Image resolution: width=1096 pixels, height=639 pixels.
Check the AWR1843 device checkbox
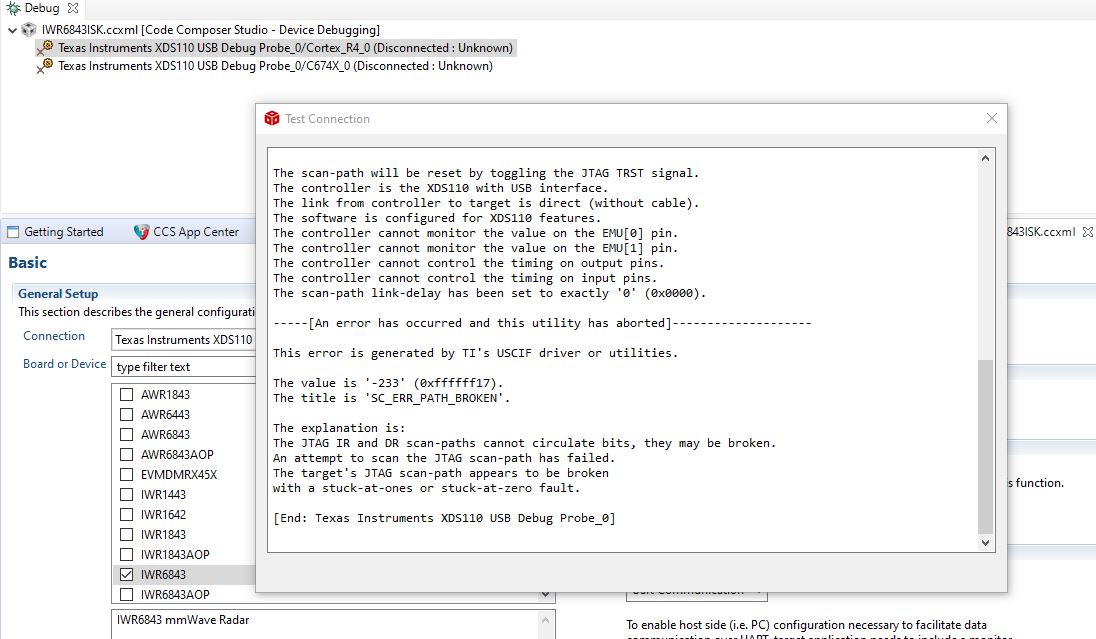(127, 394)
